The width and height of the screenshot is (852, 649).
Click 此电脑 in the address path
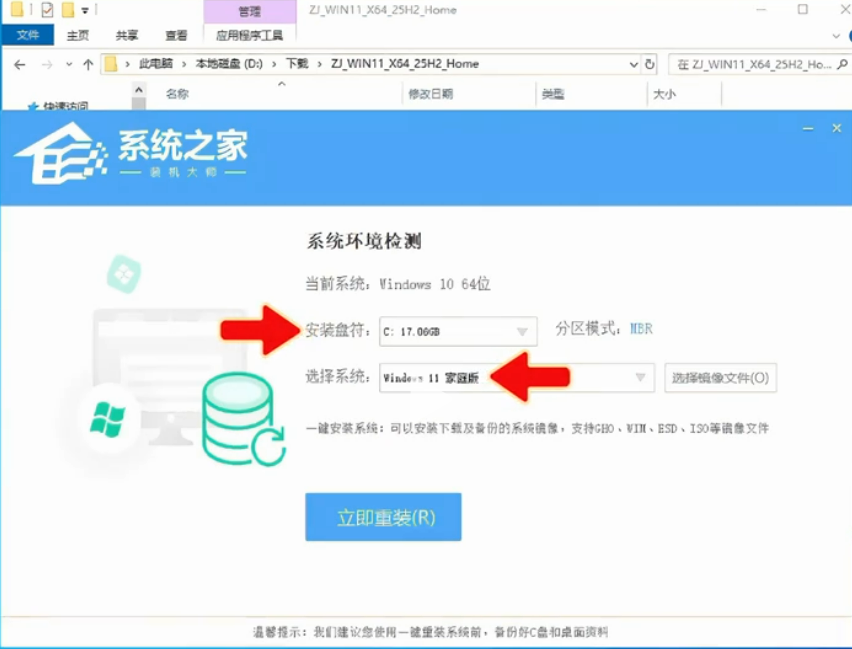pyautogui.click(x=155, y=64)
